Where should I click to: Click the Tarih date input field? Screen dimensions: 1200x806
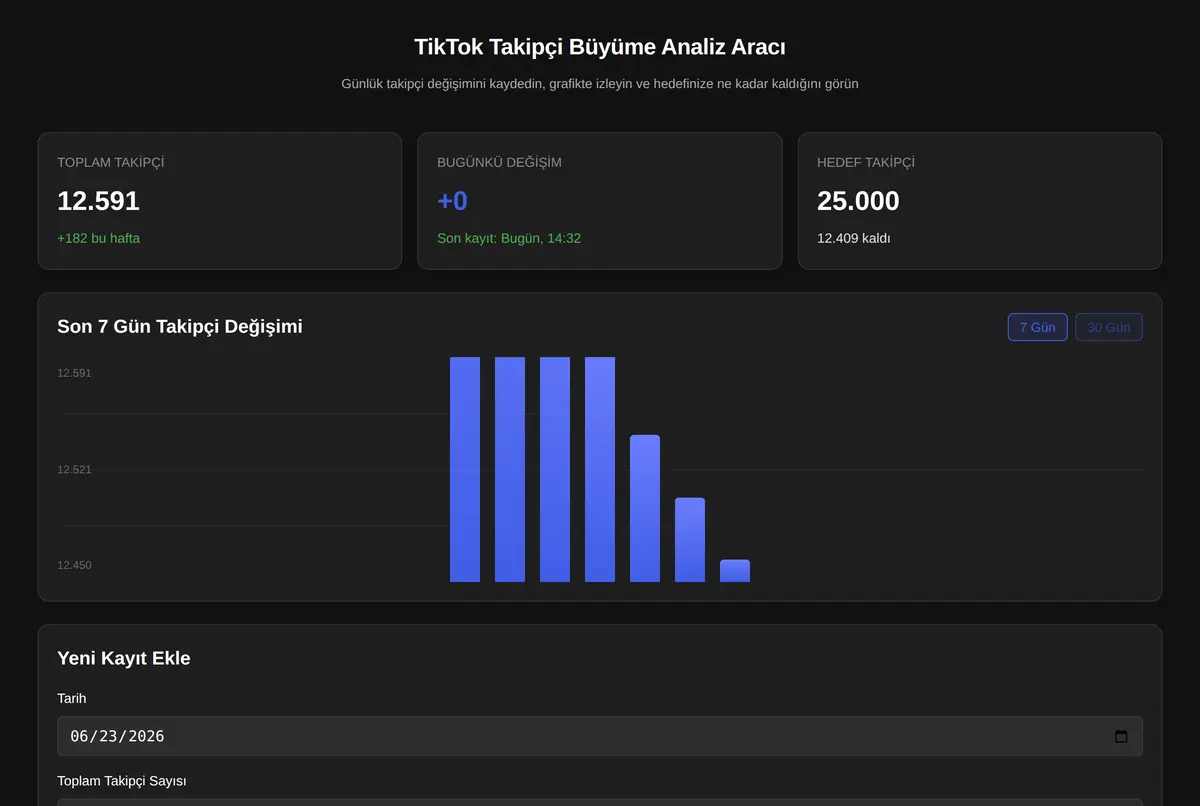600,736
